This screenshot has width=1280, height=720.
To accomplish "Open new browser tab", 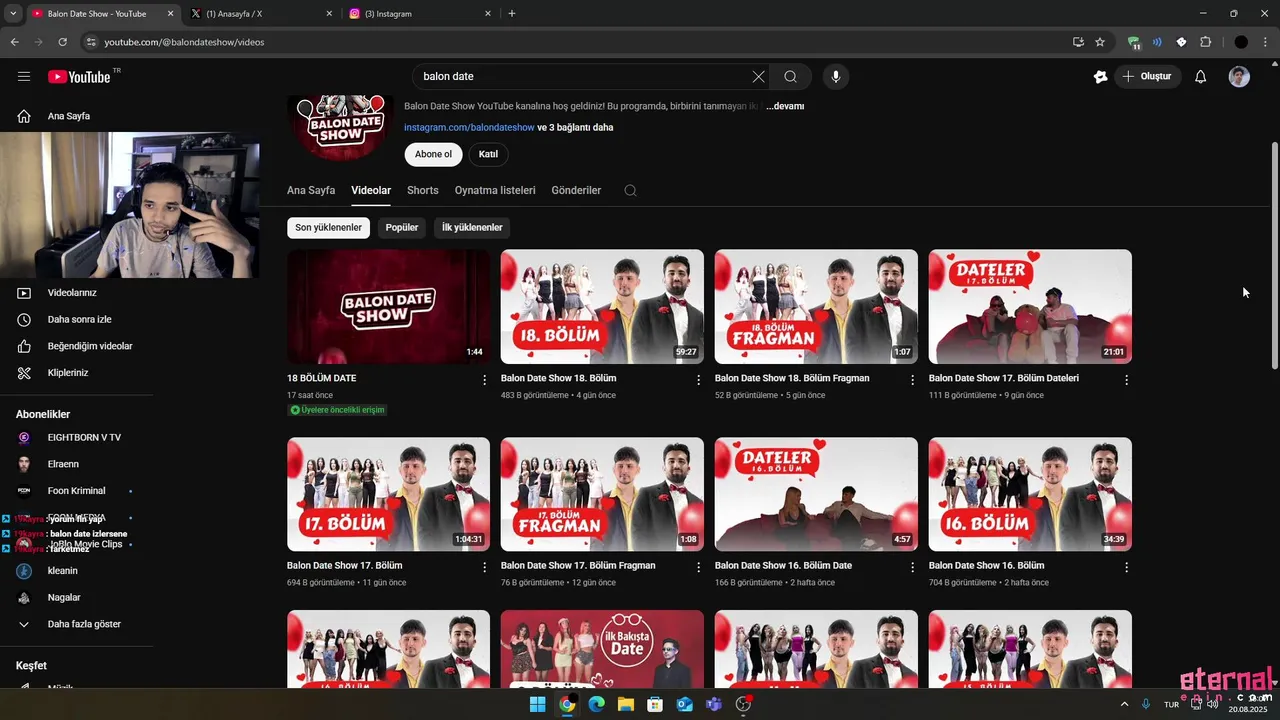I will pos(512,14).
